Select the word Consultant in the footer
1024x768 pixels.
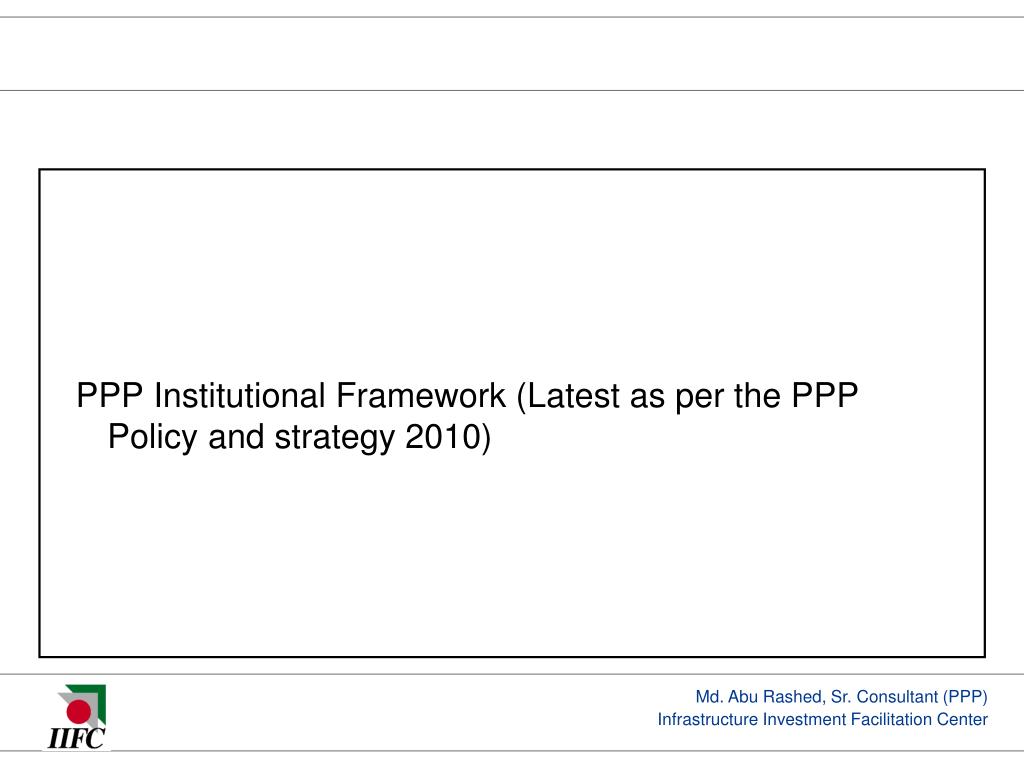pyautogui.click(x=897, y=697)
